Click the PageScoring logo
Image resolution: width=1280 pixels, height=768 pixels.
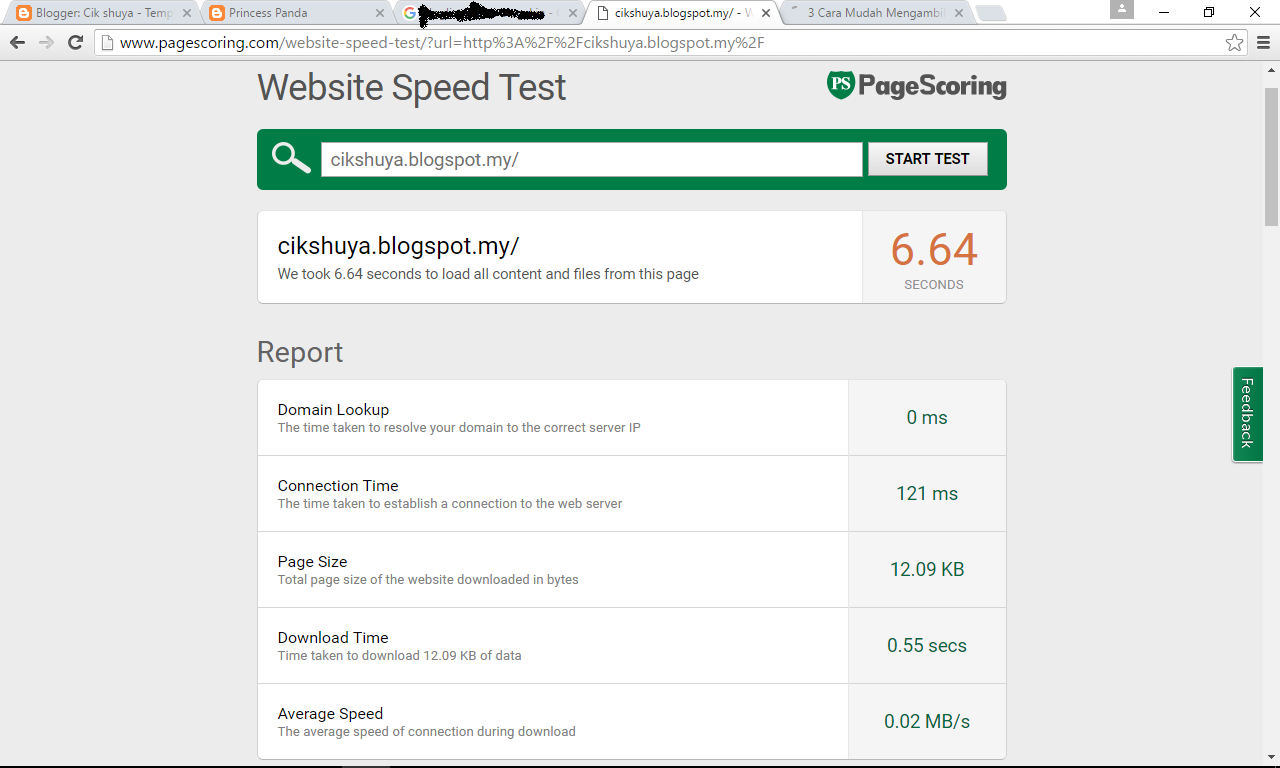pyautogui.click(x=916, y=85)
